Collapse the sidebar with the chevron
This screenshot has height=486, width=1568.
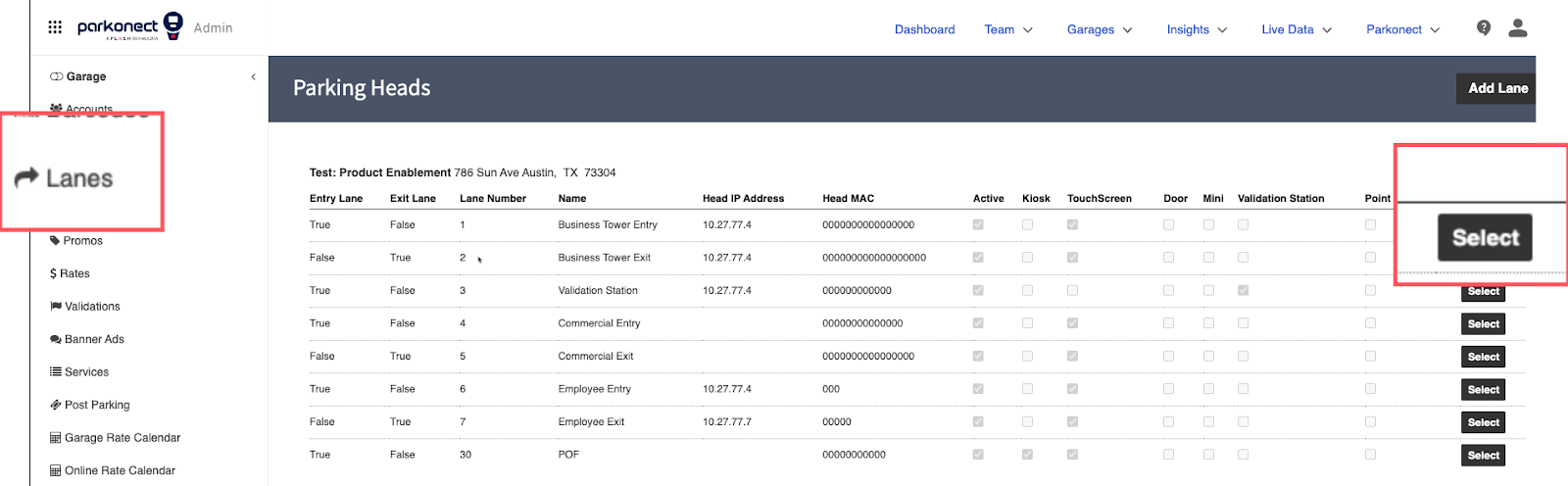(253, 76)
